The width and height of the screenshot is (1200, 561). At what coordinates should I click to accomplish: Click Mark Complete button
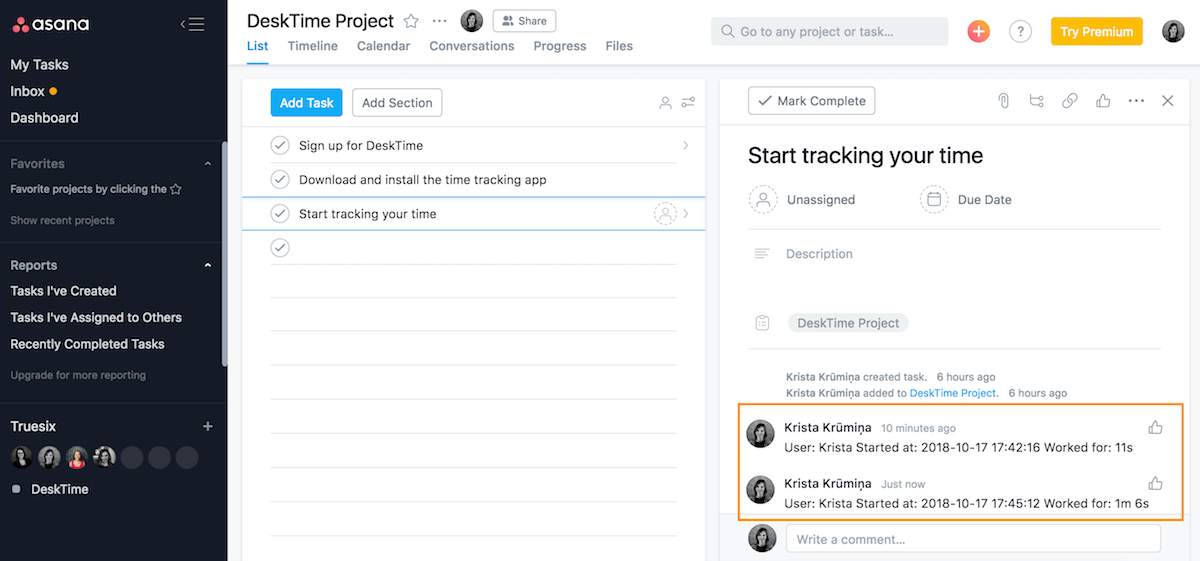[812, 101]
